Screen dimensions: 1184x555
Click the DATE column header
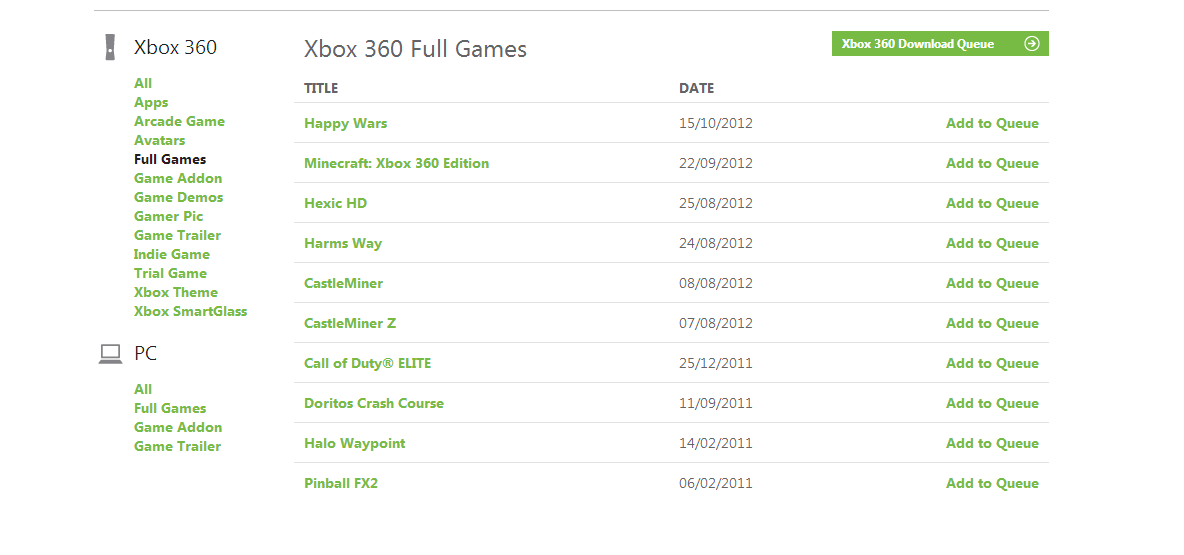point(696,88)
